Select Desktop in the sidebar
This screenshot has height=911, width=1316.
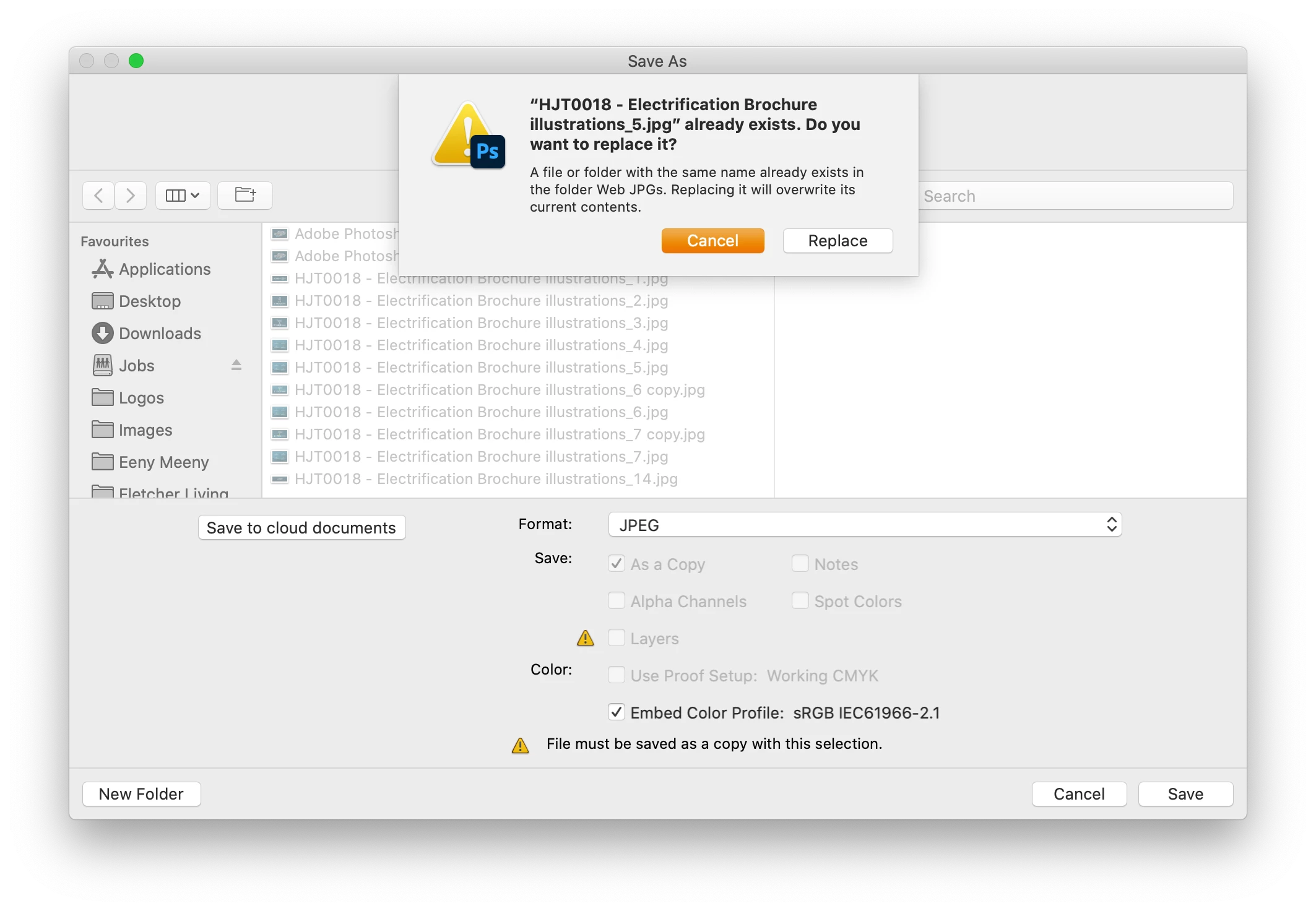click(x=149, y=301)
